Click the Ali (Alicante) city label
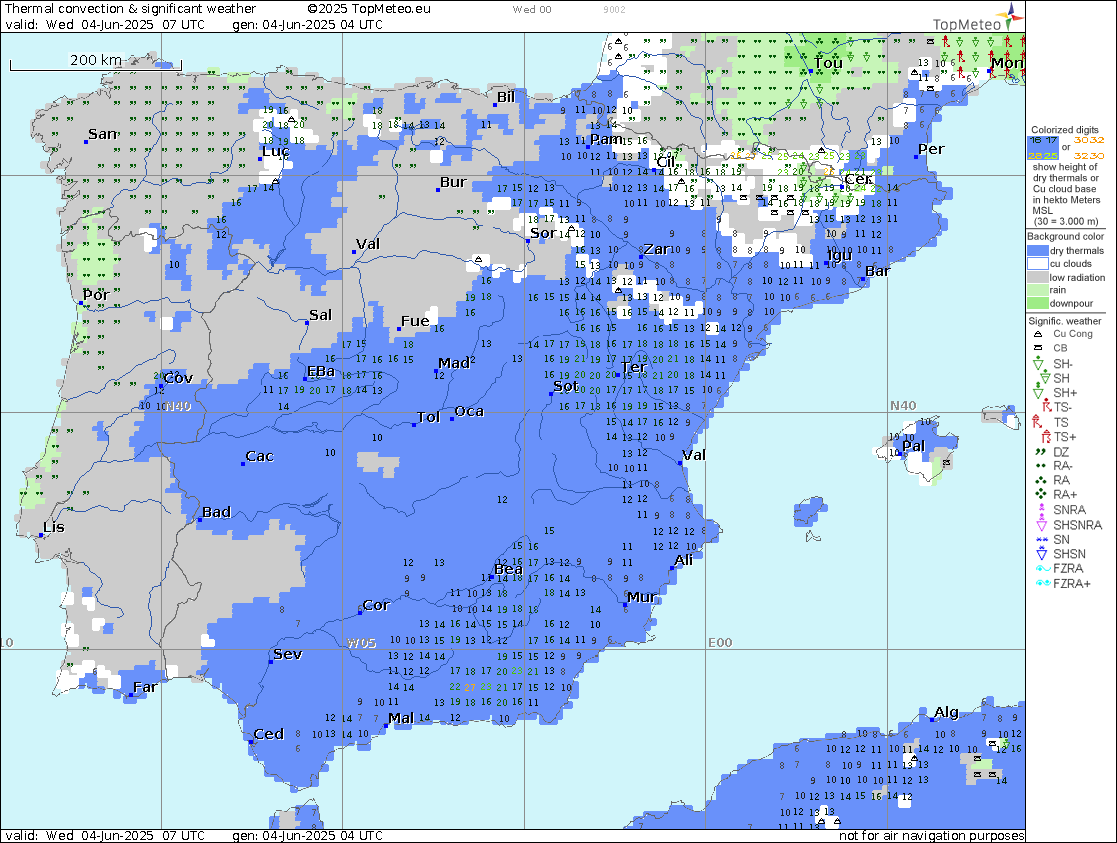The width and height of the screenshot is (1117, 843). pos(683,559)
